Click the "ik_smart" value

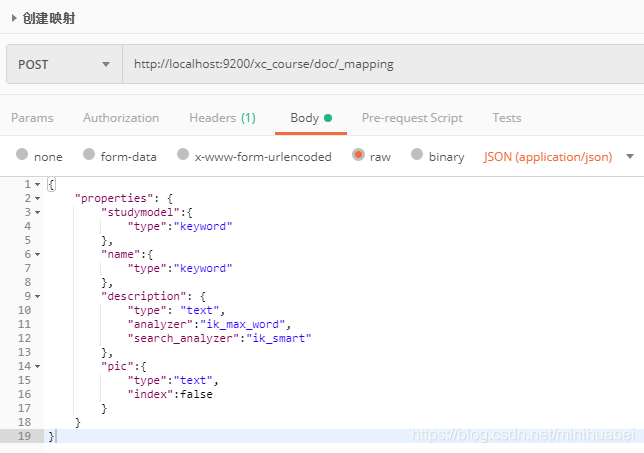pyautogui.click(x=278, y=338)
